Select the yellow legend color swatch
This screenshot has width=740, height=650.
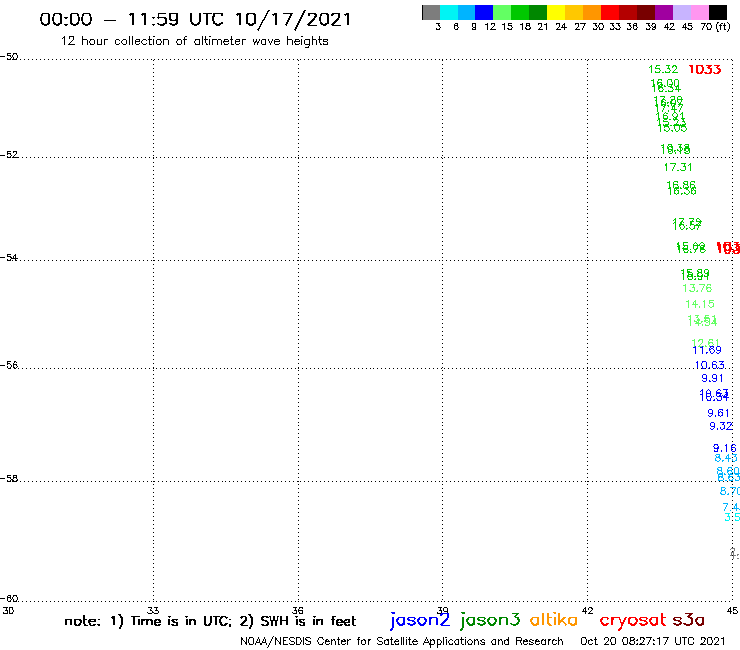(556, 12)
